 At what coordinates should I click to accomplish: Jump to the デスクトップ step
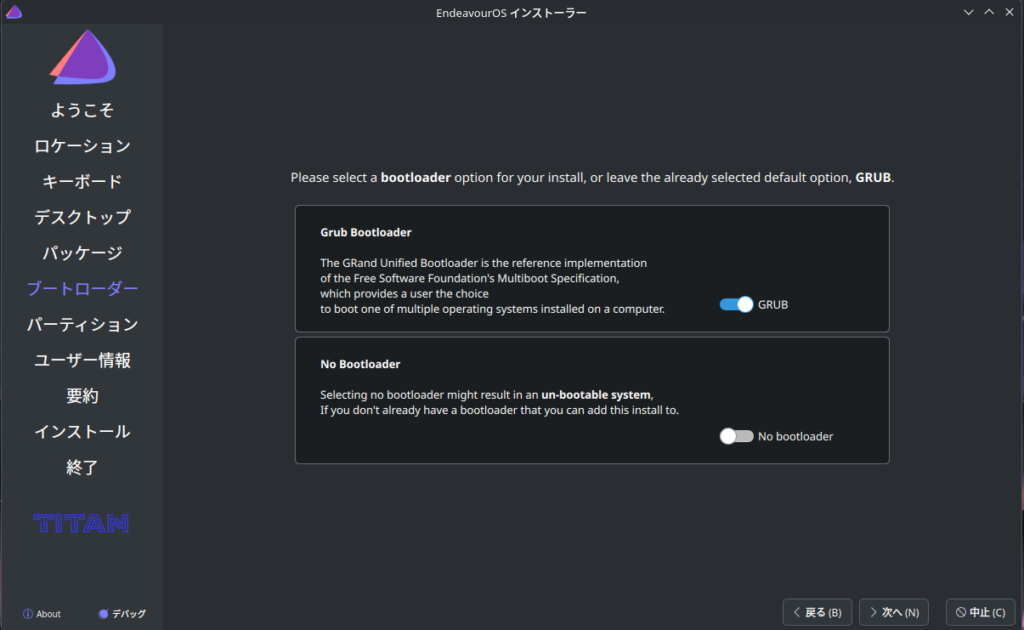[82, 217]
